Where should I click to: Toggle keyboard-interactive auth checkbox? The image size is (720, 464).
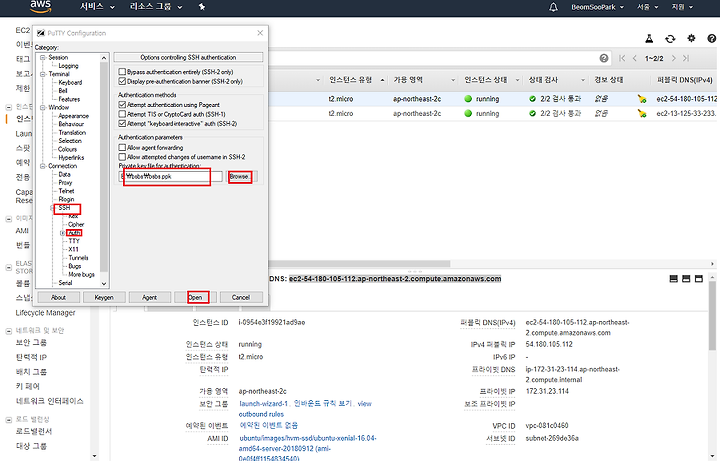pyautogui.click(x=122, y=124)
